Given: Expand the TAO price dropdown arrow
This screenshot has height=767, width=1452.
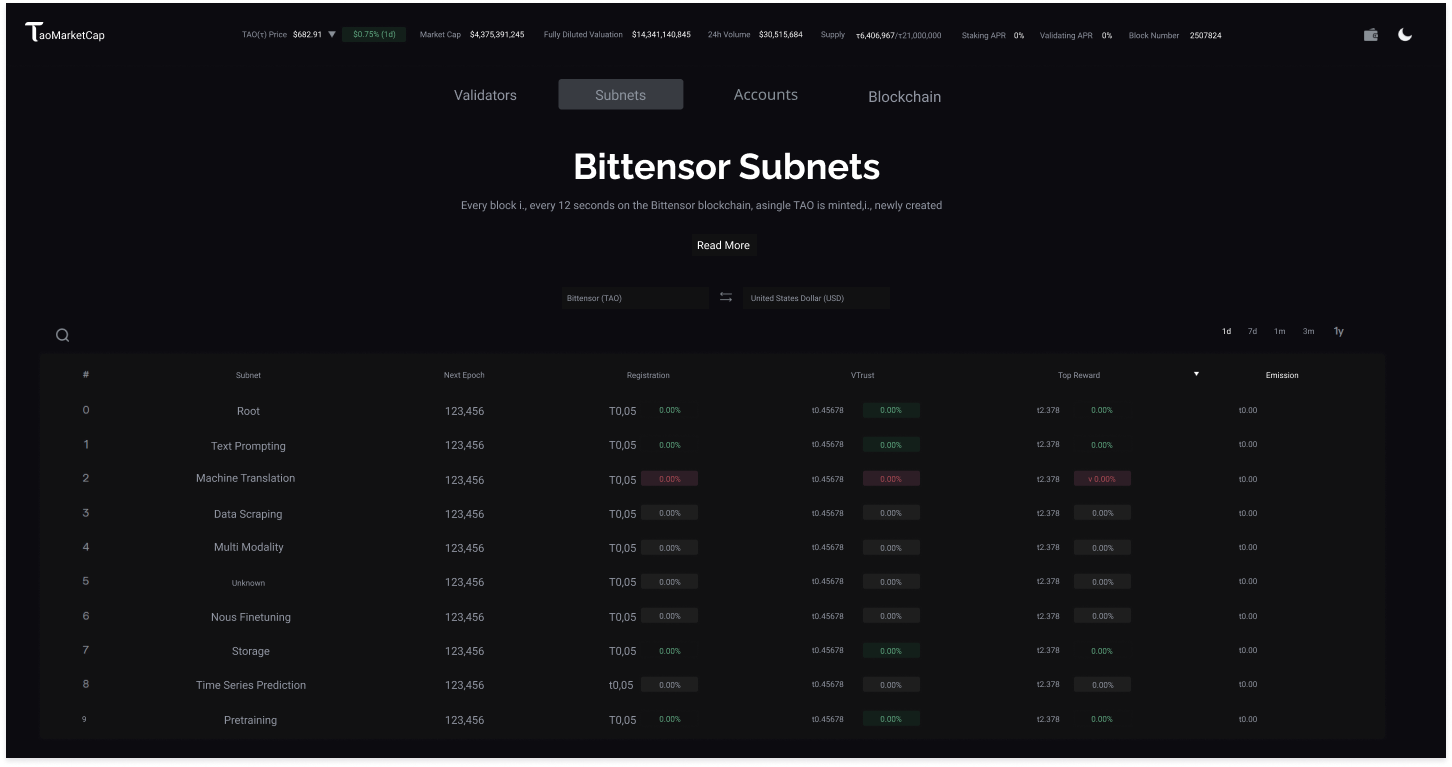Looking at the screenshot, I should point(332,35).
